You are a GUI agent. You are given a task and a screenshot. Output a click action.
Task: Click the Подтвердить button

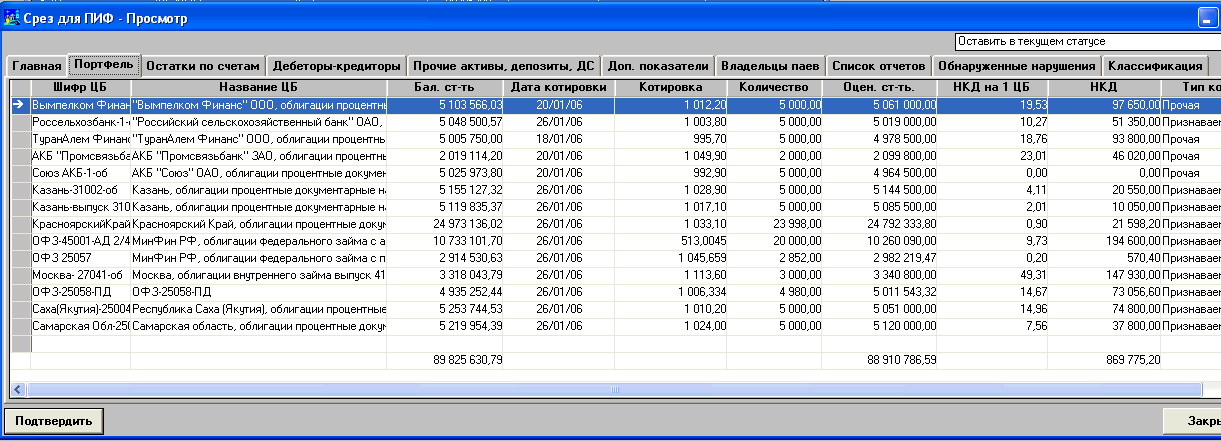coord(54,420)
